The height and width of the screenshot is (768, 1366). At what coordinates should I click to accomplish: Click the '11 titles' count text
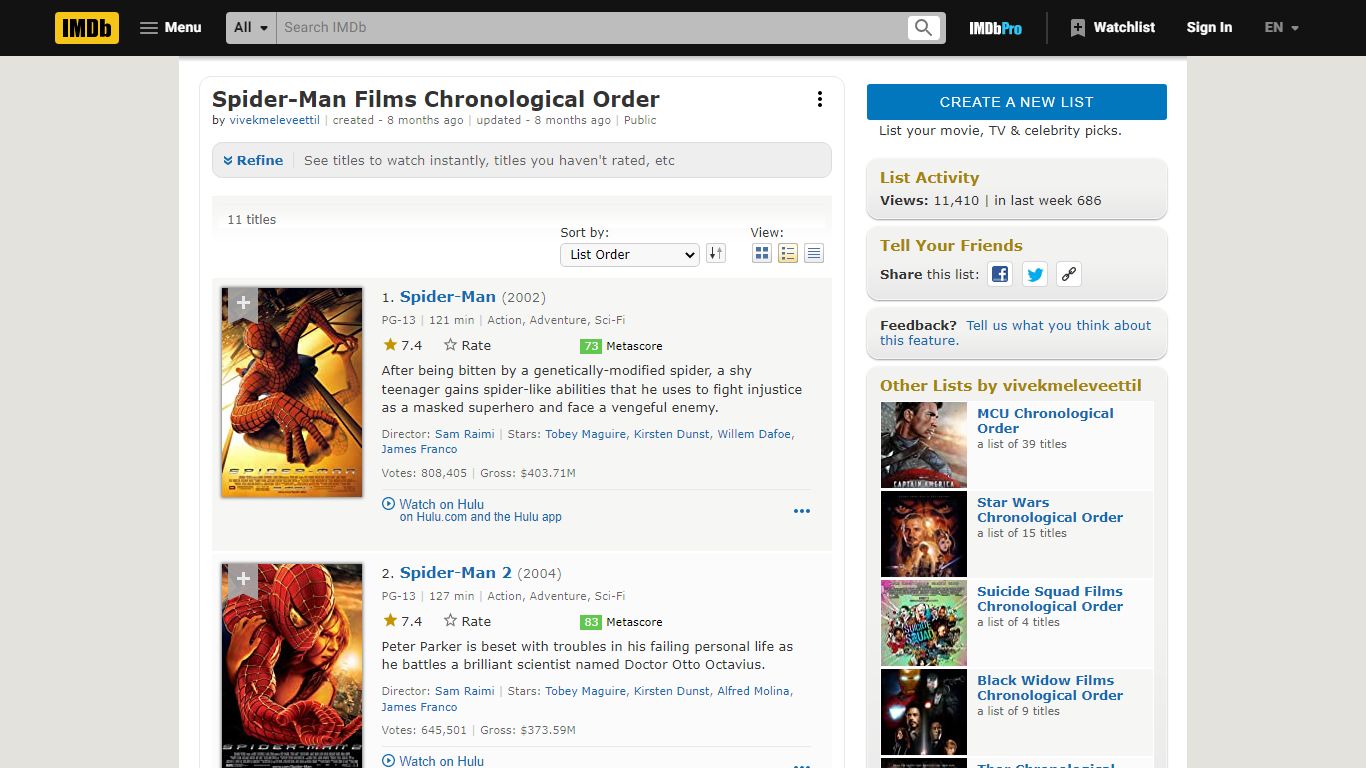(x=252, y=220)
